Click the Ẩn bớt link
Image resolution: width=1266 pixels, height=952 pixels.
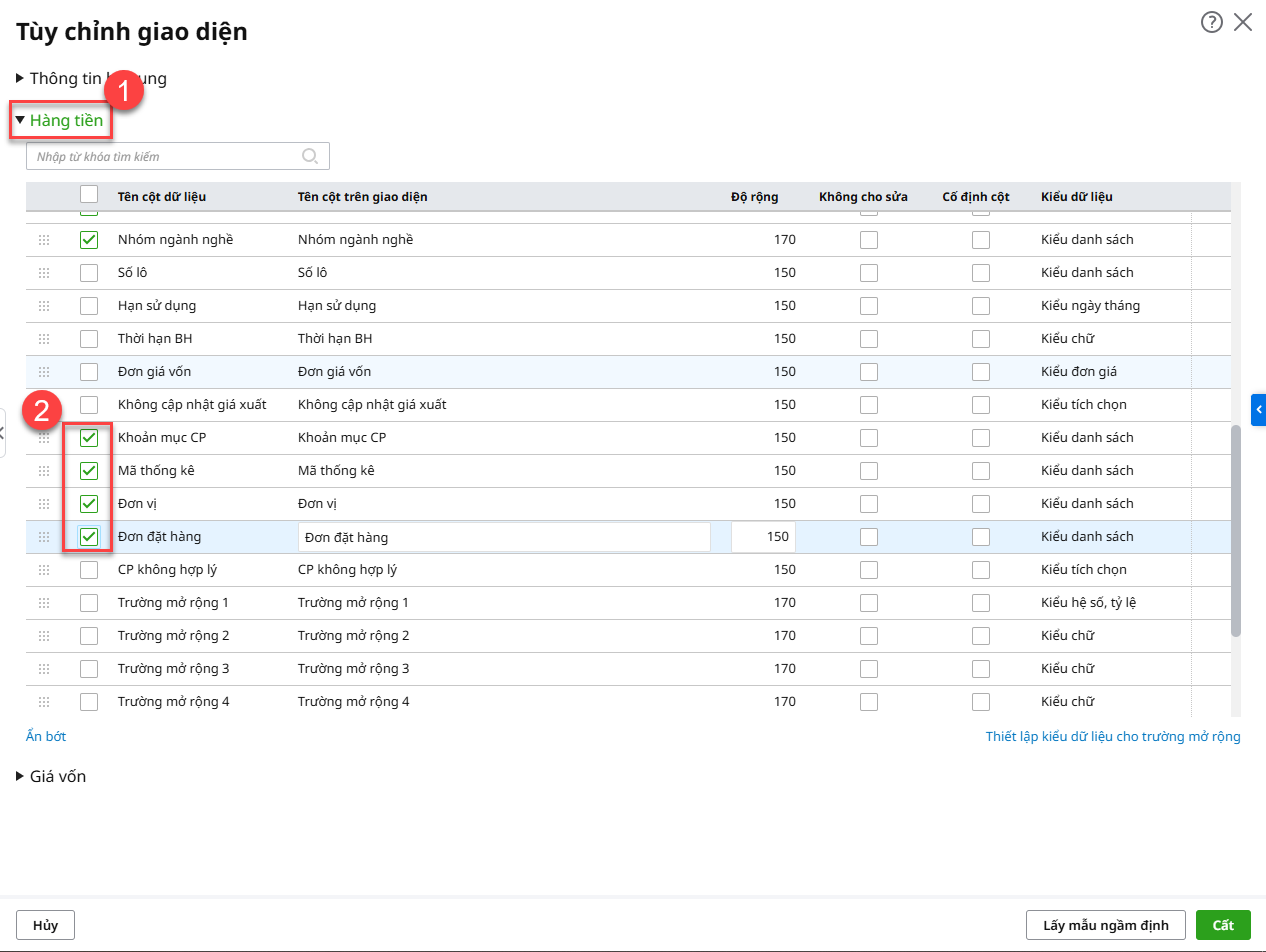[46, 737]
